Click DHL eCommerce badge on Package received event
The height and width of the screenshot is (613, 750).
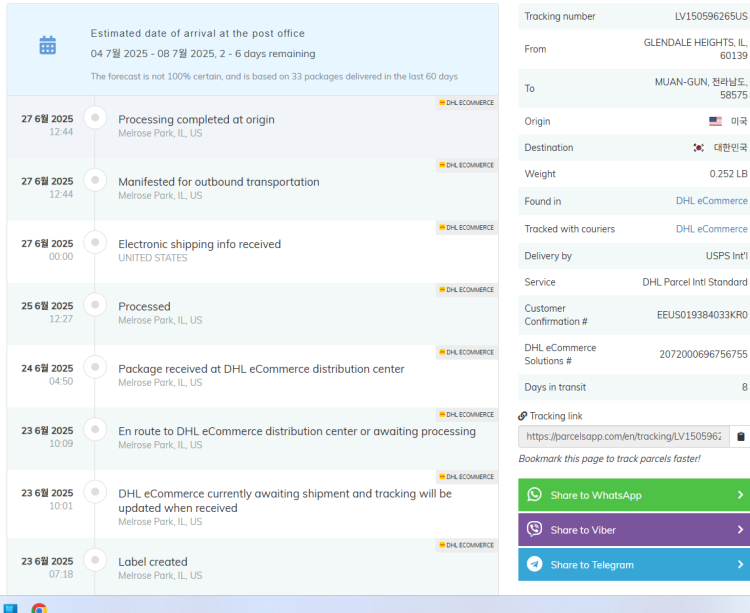(x=466, y=352)
